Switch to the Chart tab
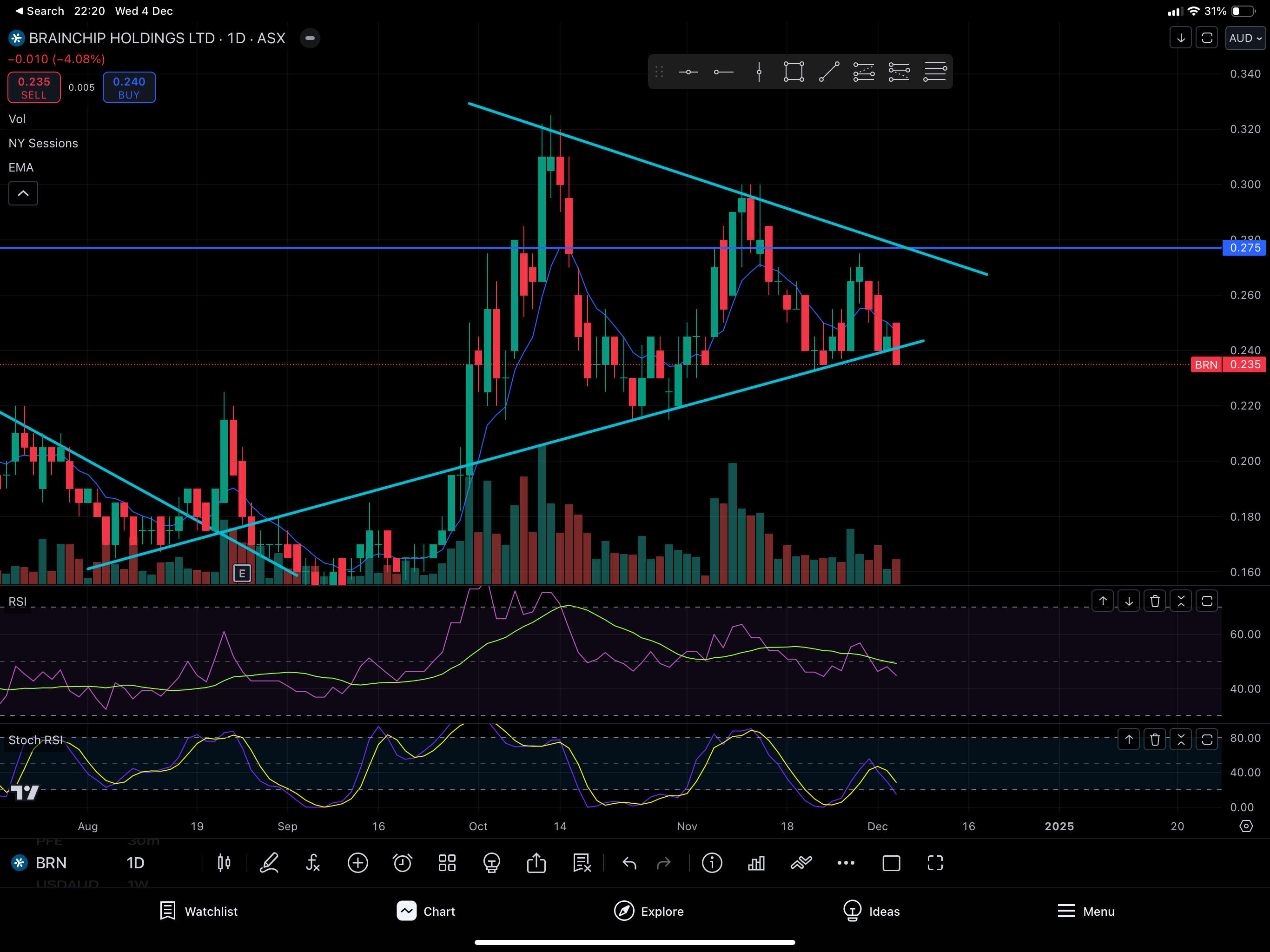1270x952 pixels. (426, 911)
